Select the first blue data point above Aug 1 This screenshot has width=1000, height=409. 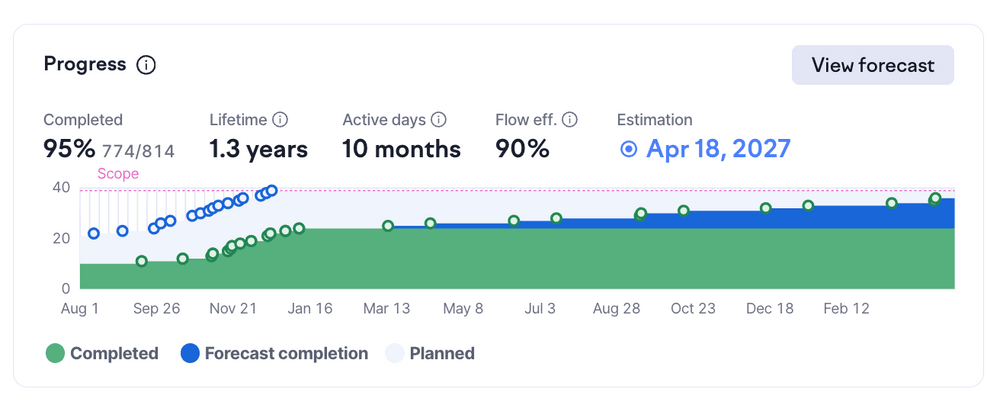pos(94,233)
